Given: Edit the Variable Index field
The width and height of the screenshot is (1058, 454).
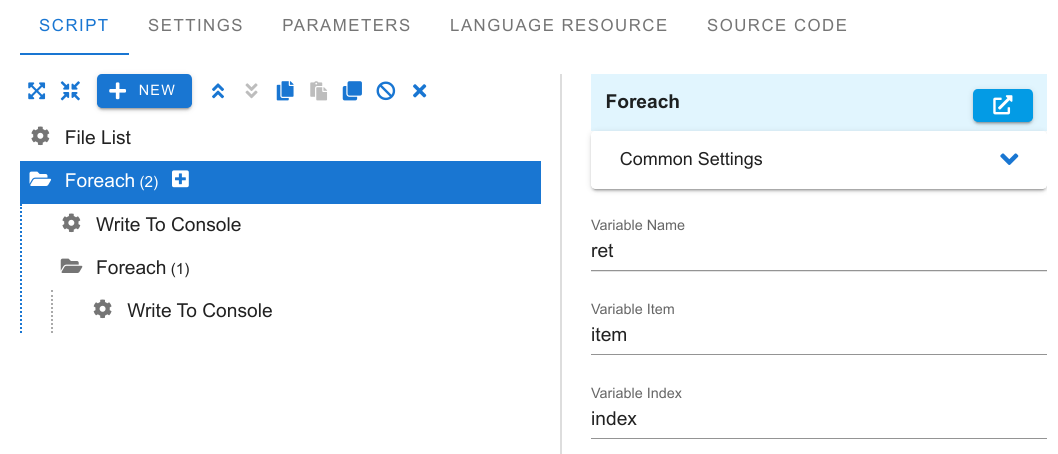Looking at the screenshot, I should pyautogui.click(x=818, y=419).
